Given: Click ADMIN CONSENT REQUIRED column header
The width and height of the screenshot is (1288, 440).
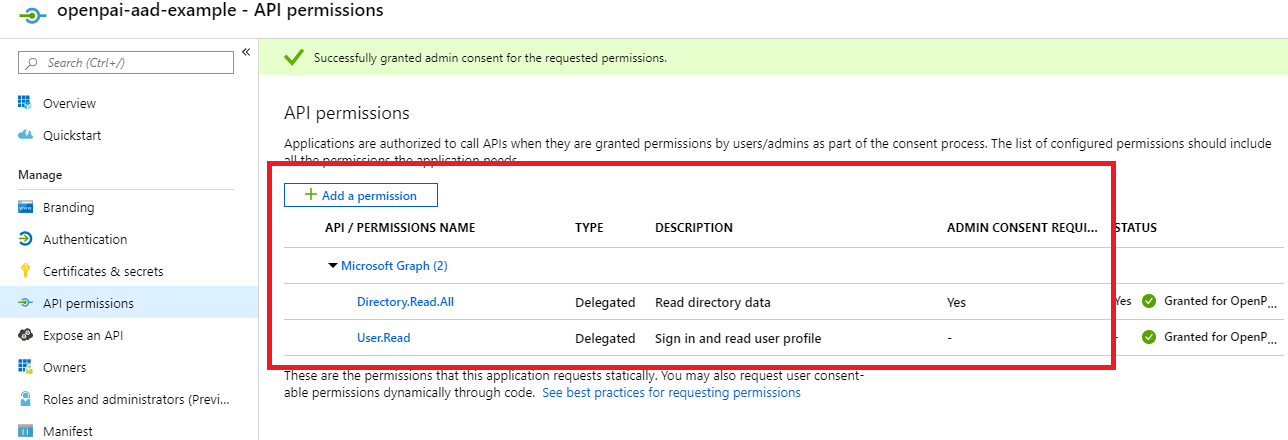Looking at the screenshot, I should pyautogui.click(x=1022, y=228).
